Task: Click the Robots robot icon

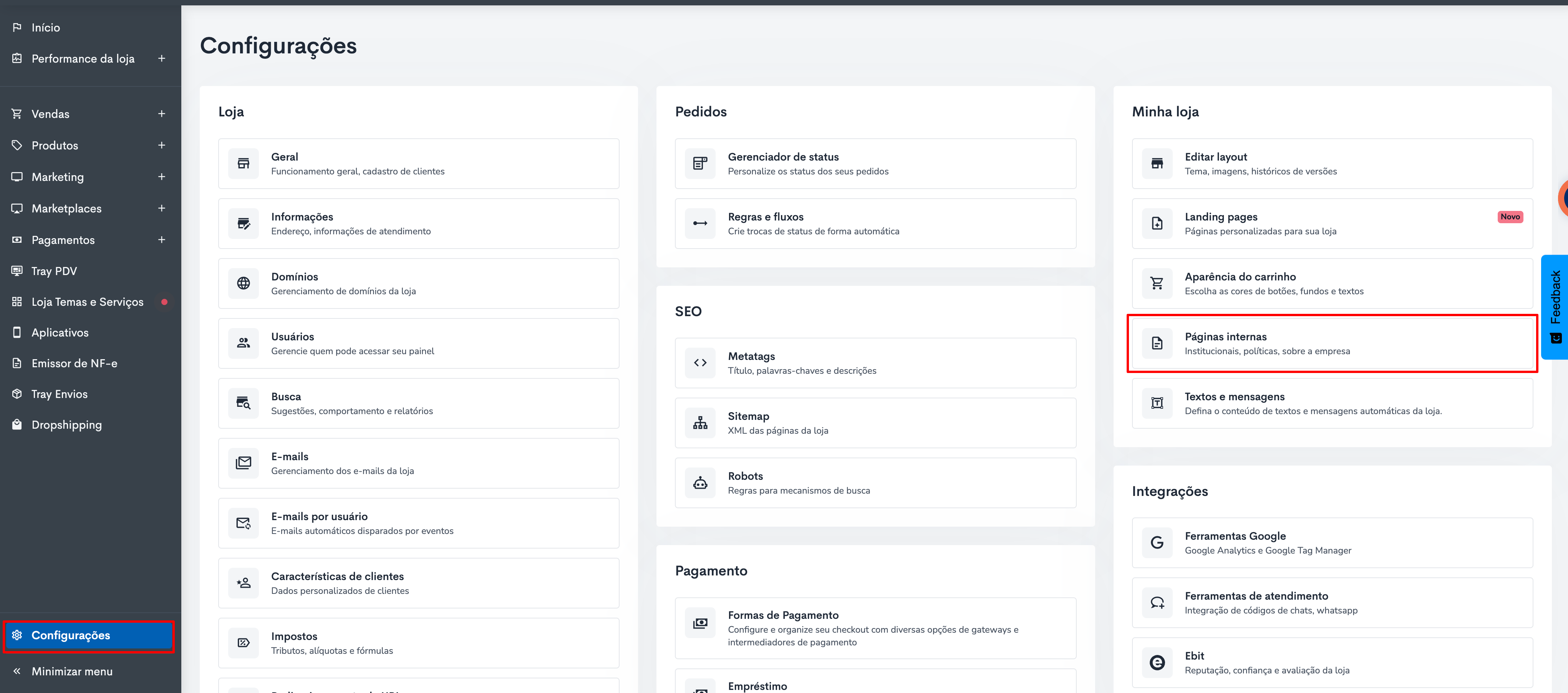Action: 700,483
